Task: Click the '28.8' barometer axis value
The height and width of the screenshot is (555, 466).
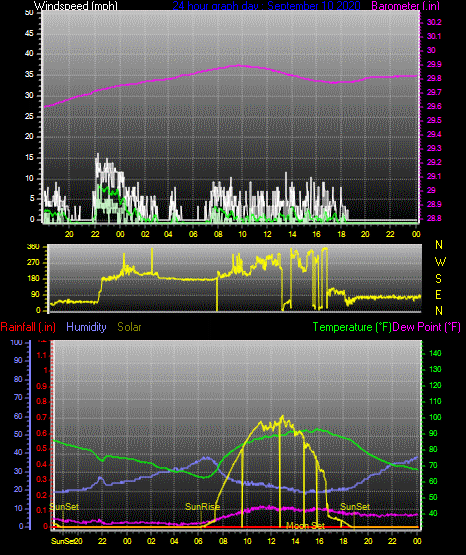Action: pyautogui.click(x=434, y=218)
